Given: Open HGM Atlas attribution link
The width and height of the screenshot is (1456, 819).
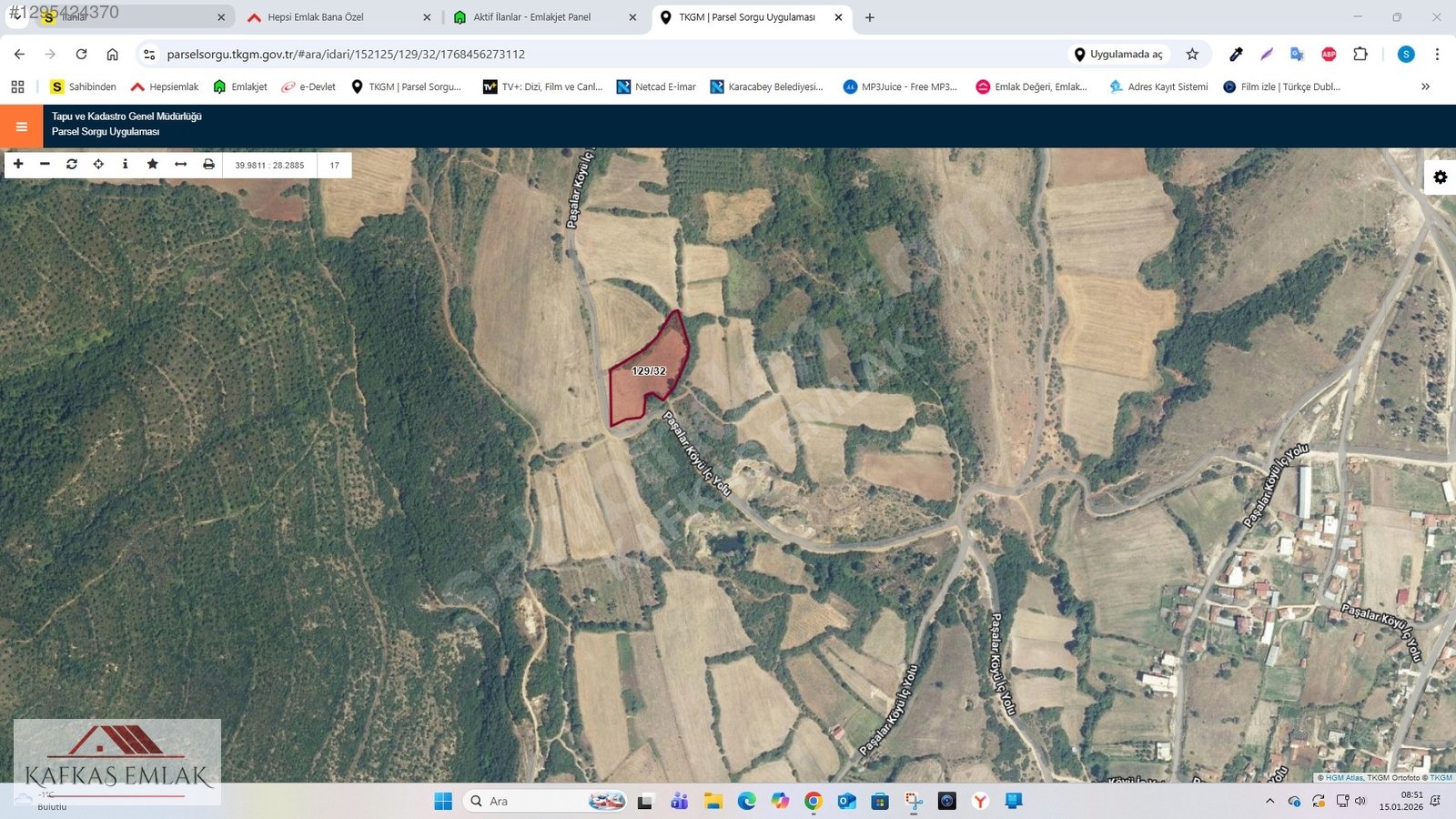Looking at the screenshot, I should coord(1344,778).
